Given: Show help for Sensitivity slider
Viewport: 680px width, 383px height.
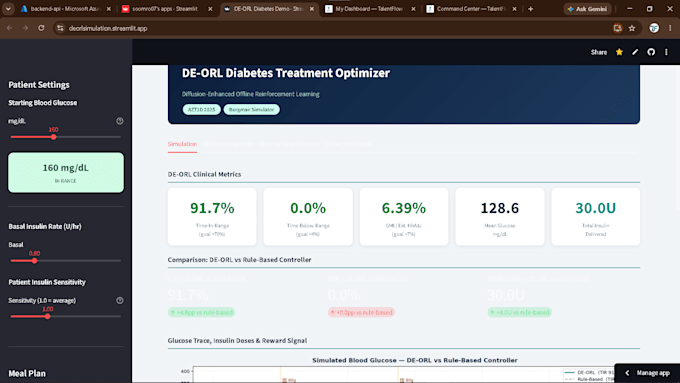Looking at the screenshot, I should click(120, 300).
